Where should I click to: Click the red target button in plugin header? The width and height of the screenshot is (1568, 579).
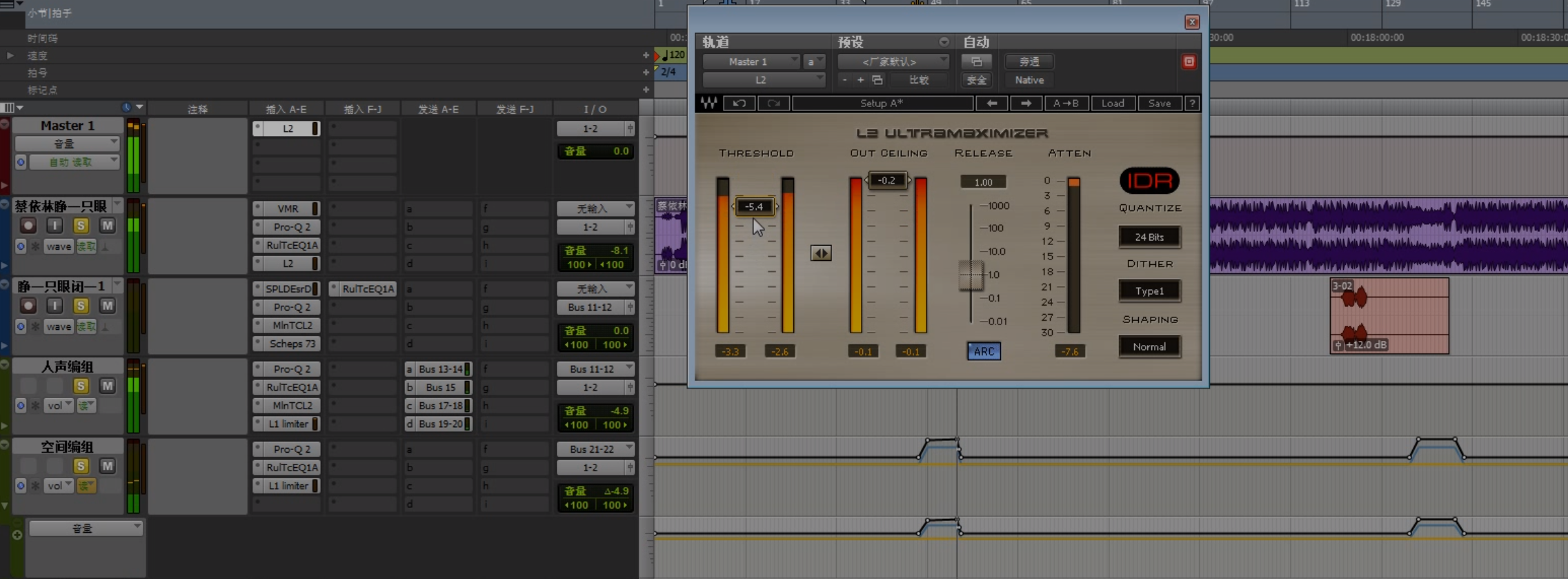[1189, 62]
